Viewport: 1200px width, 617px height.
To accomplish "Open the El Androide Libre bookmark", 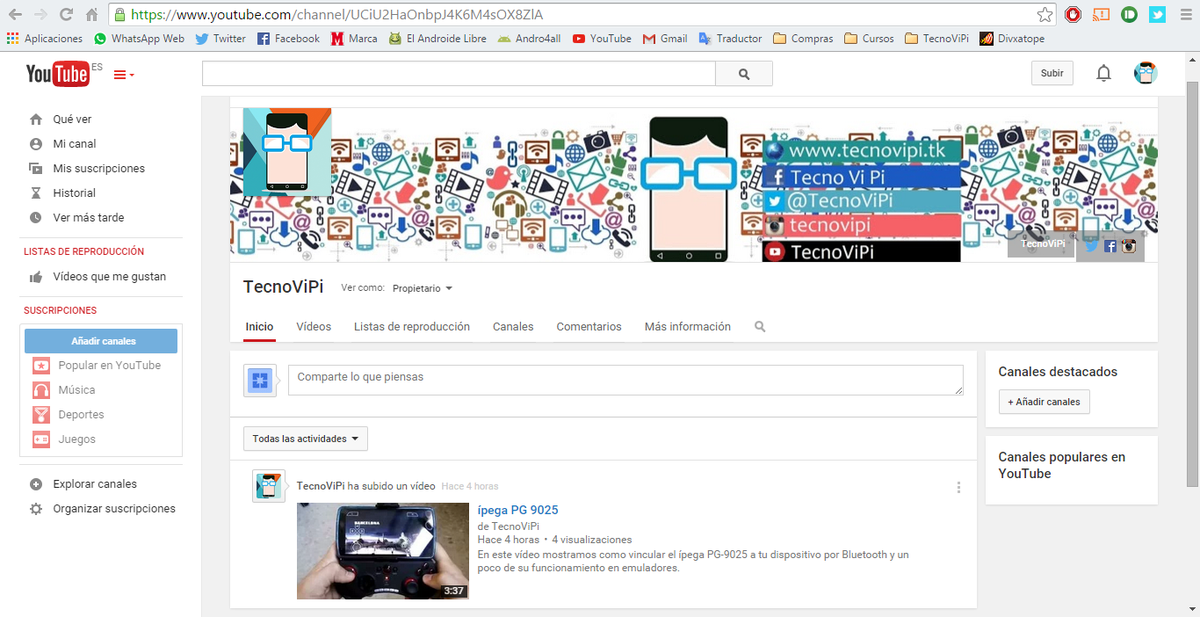I will pos(438,38).
